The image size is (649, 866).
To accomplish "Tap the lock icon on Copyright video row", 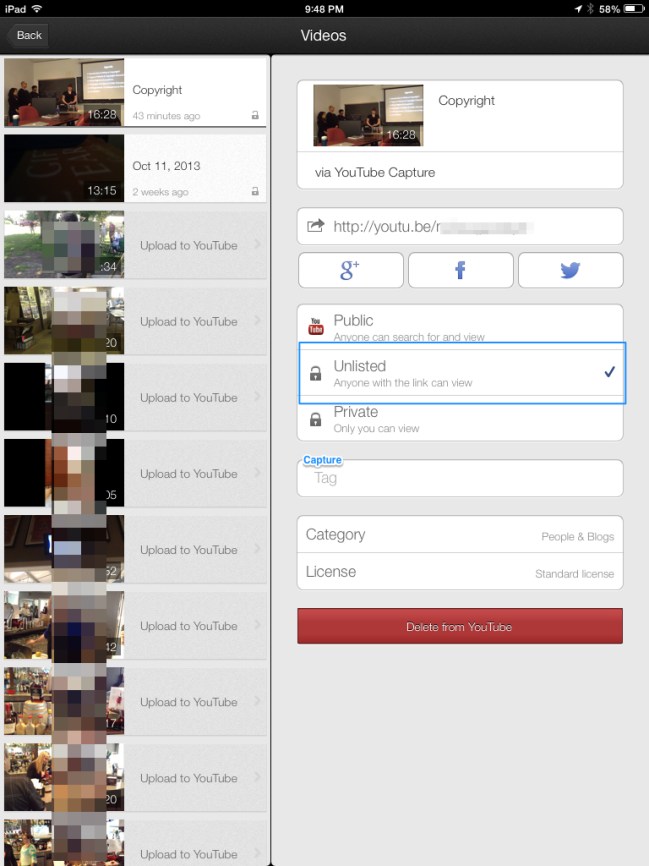I will (x=255, y=116).
